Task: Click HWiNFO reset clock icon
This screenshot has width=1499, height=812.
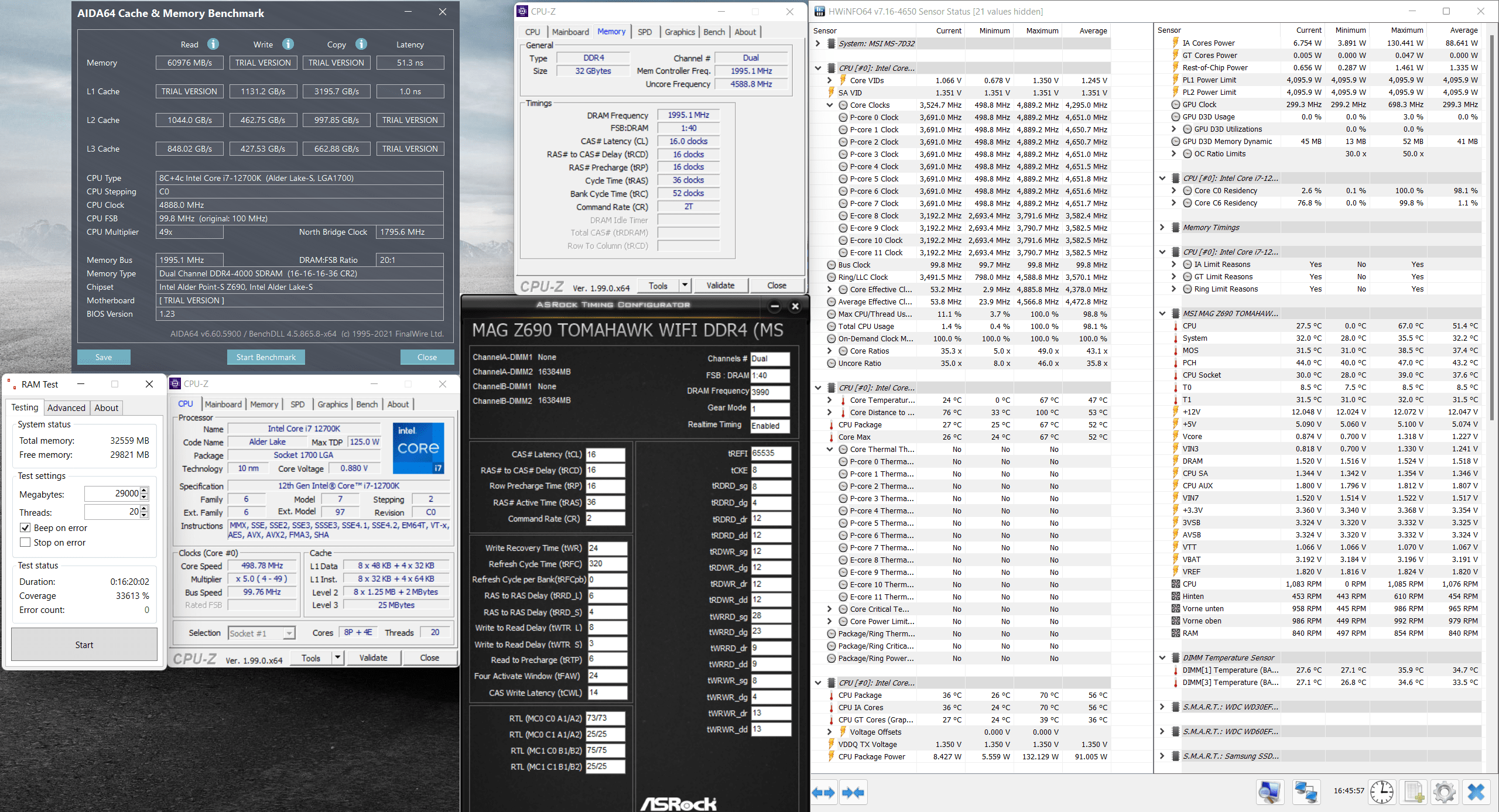Action: 1382,792
